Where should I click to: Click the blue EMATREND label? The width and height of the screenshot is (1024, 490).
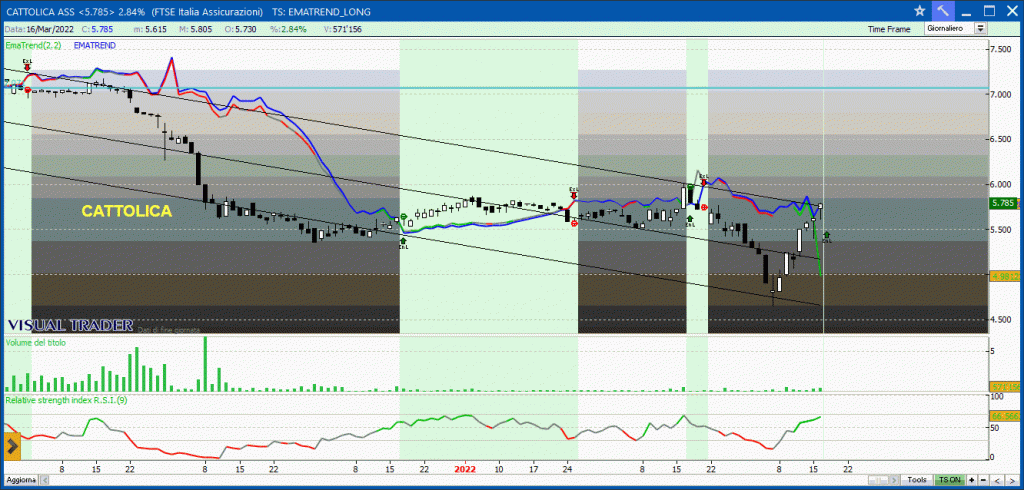click(95, 45)
